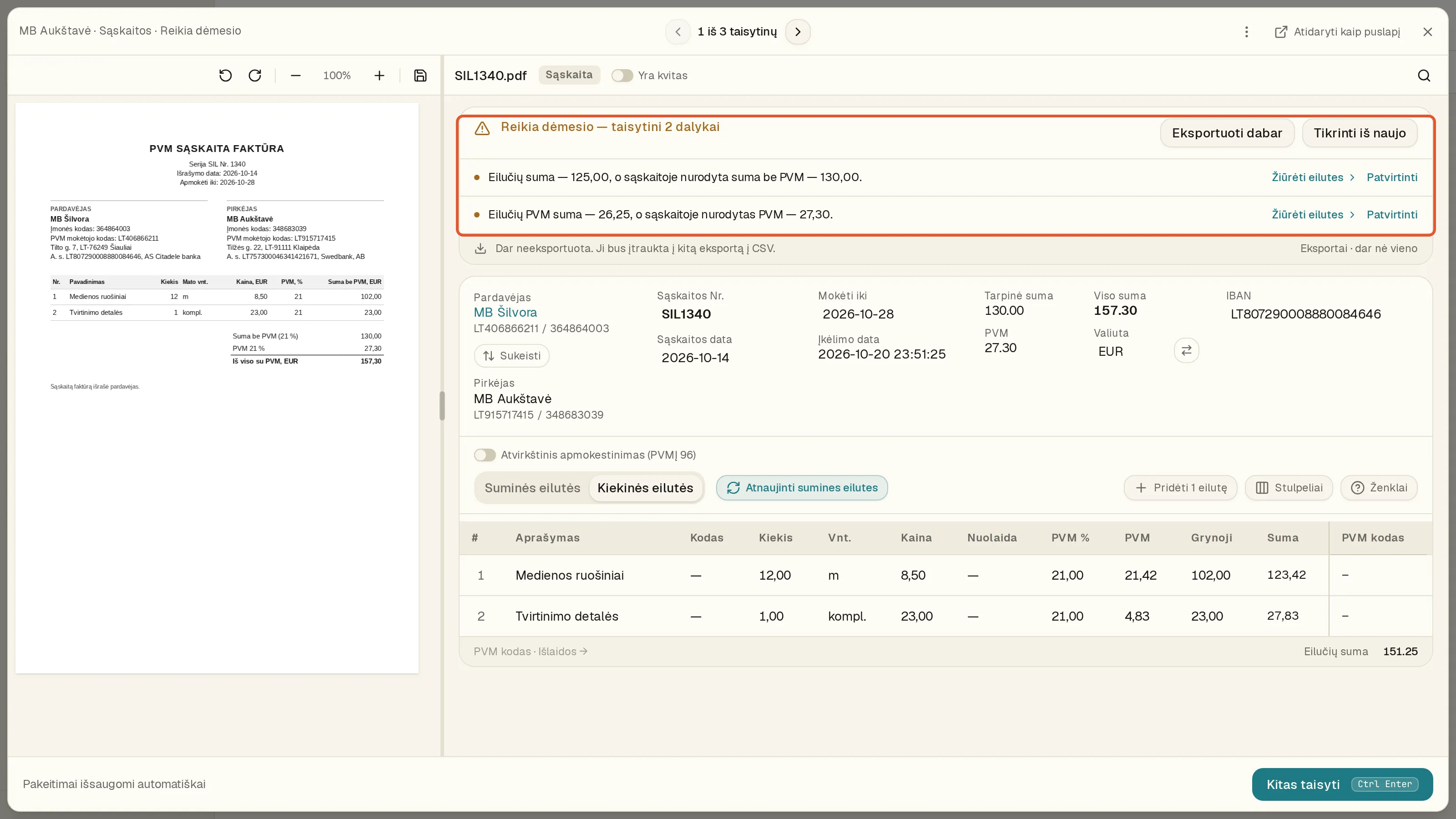Open Žiūrėti eilutes for PVM suma warning

pyautogui.click(x=1313, y=214)
